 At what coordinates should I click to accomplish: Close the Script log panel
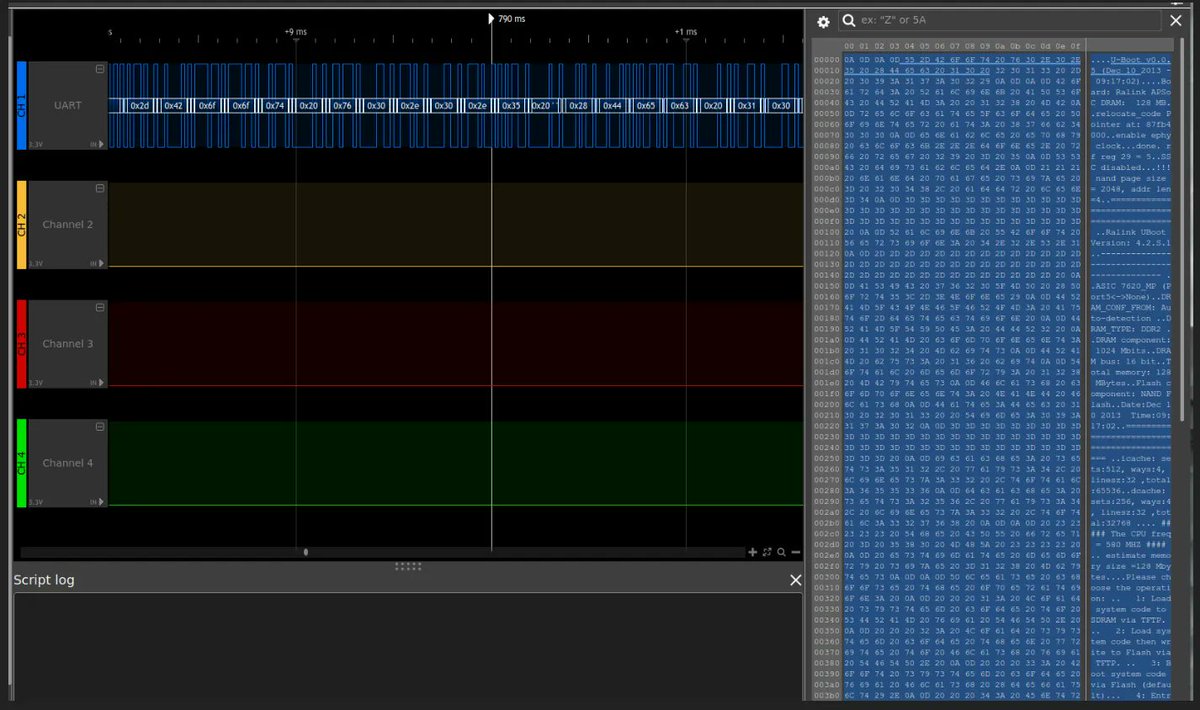tap(795, 580)
